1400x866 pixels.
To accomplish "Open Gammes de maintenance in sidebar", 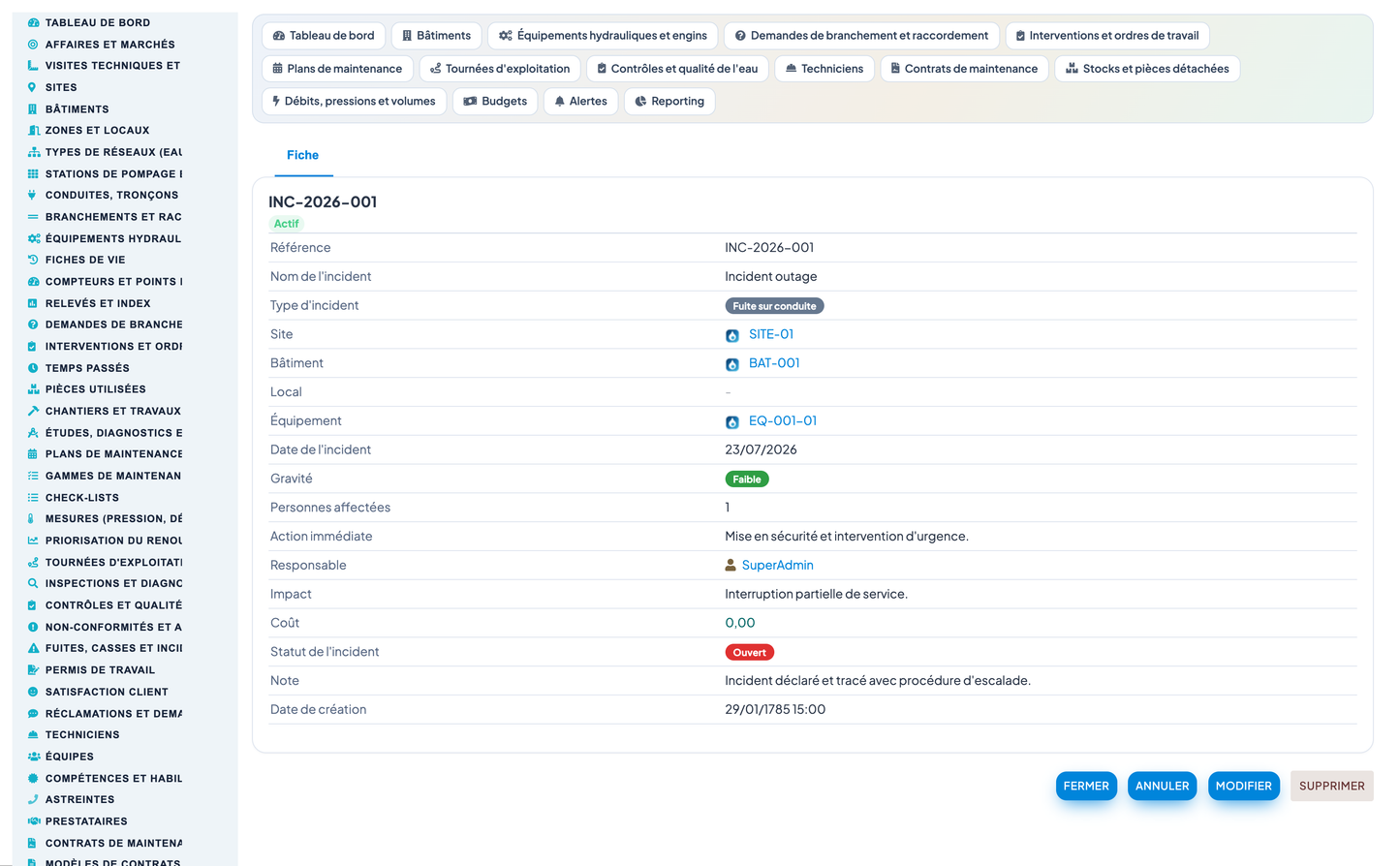I will (113, 476).
